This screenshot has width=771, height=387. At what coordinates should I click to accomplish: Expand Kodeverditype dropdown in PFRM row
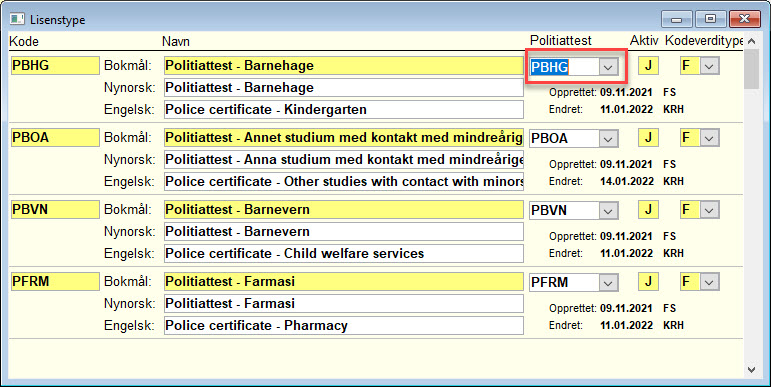pos(710,282)
